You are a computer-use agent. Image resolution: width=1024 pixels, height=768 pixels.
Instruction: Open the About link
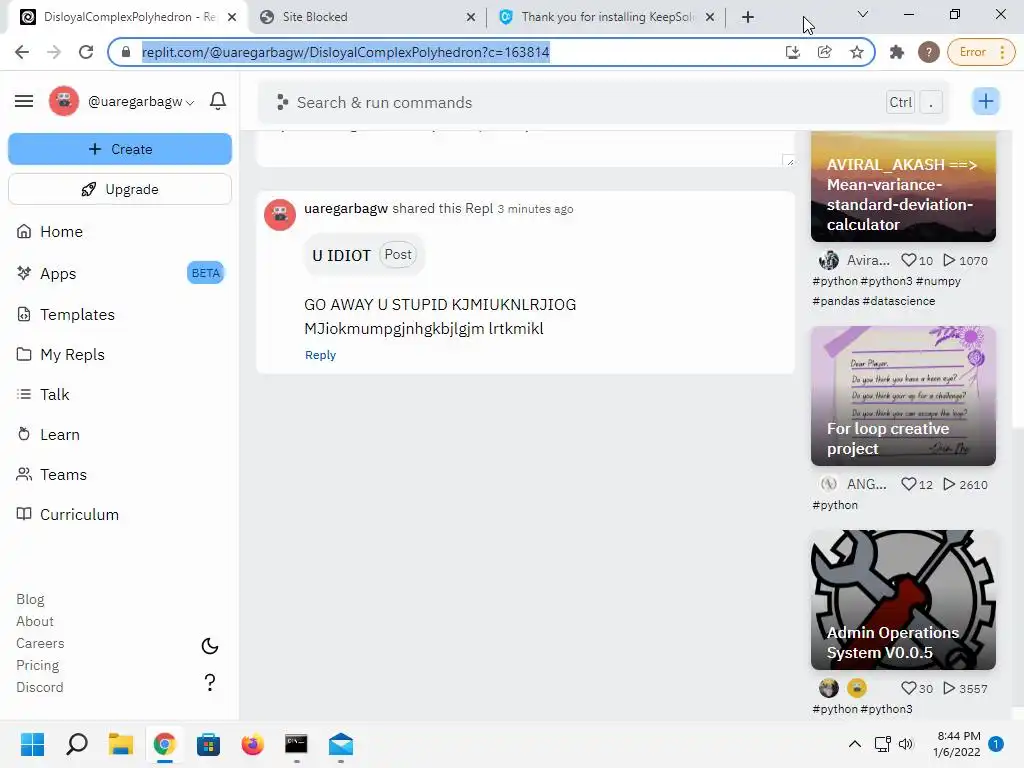tap(35, 622)
